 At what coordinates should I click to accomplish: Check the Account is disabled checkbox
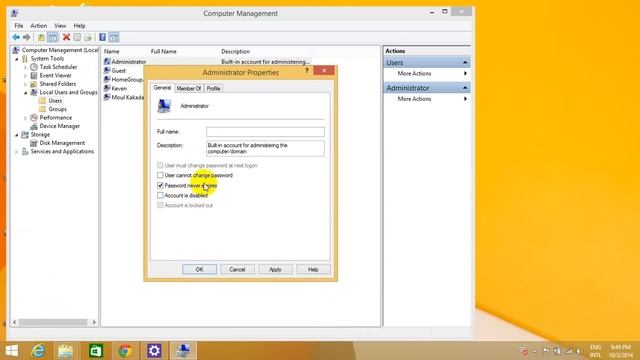(x=160, y=196)
